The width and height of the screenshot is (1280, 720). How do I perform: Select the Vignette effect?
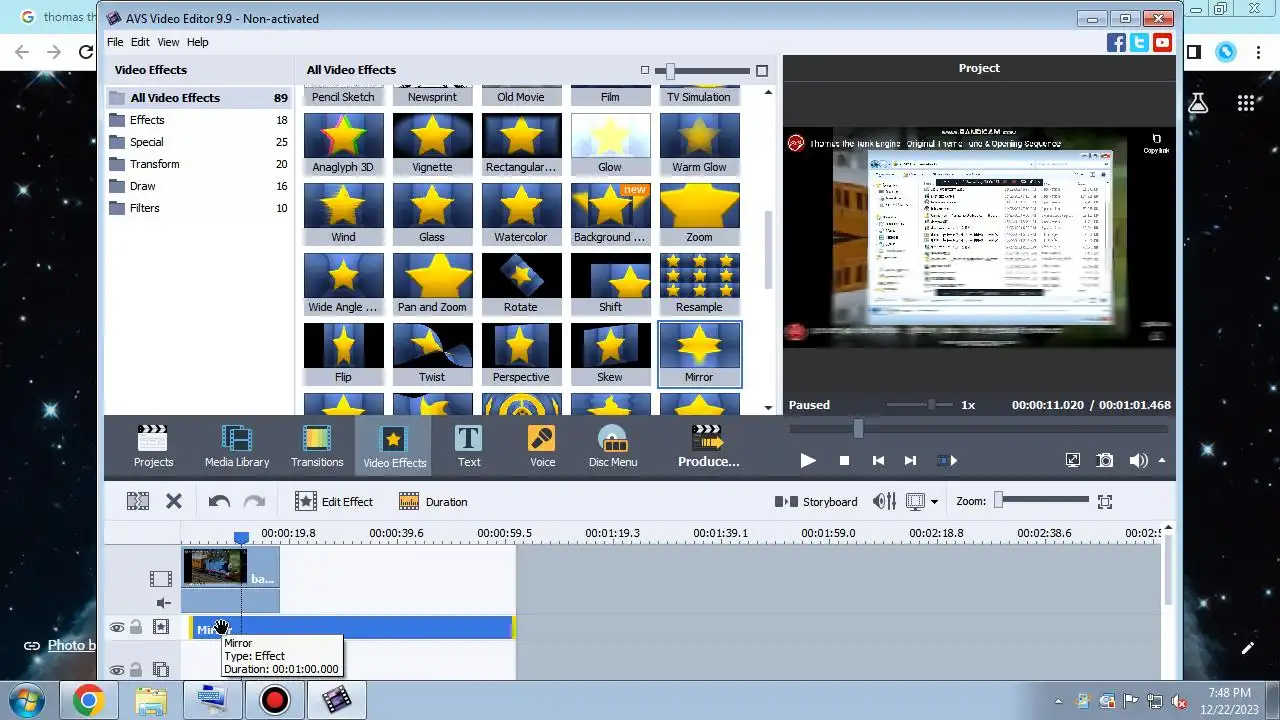click(432, 143)
